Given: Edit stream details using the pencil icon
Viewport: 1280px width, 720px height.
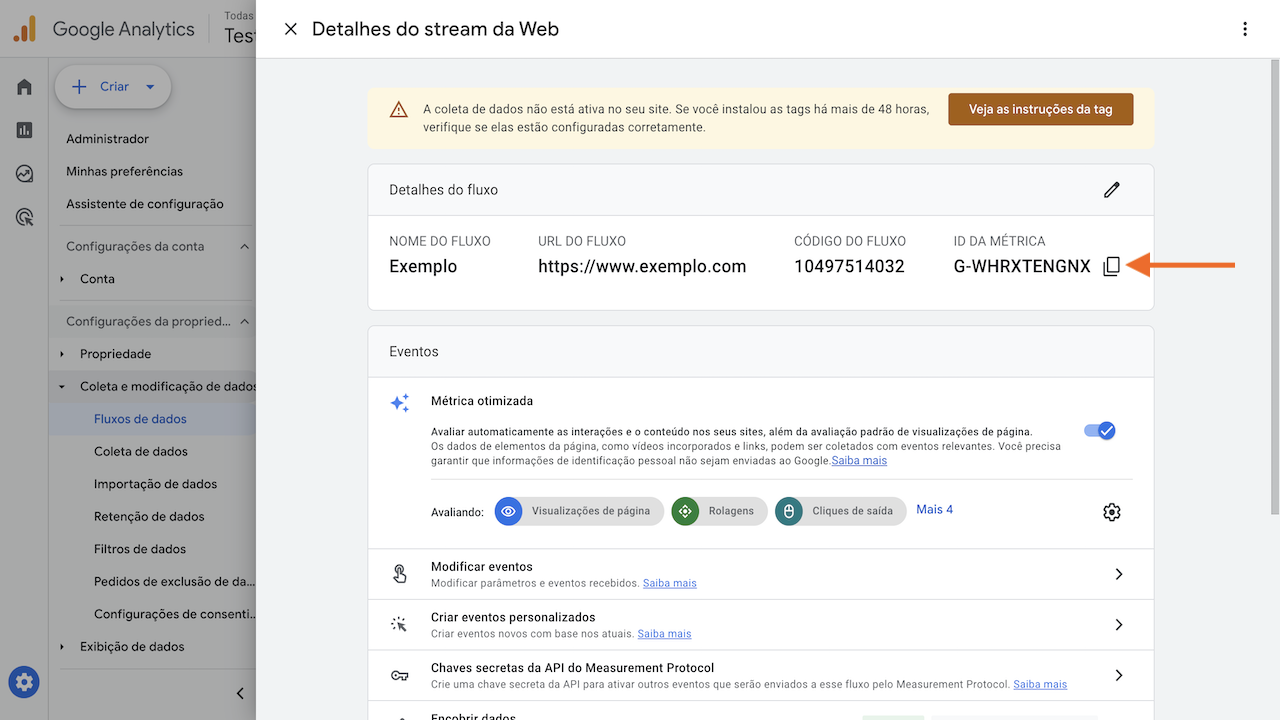Looking at the screenshot, I should [x=1112, y=189].
